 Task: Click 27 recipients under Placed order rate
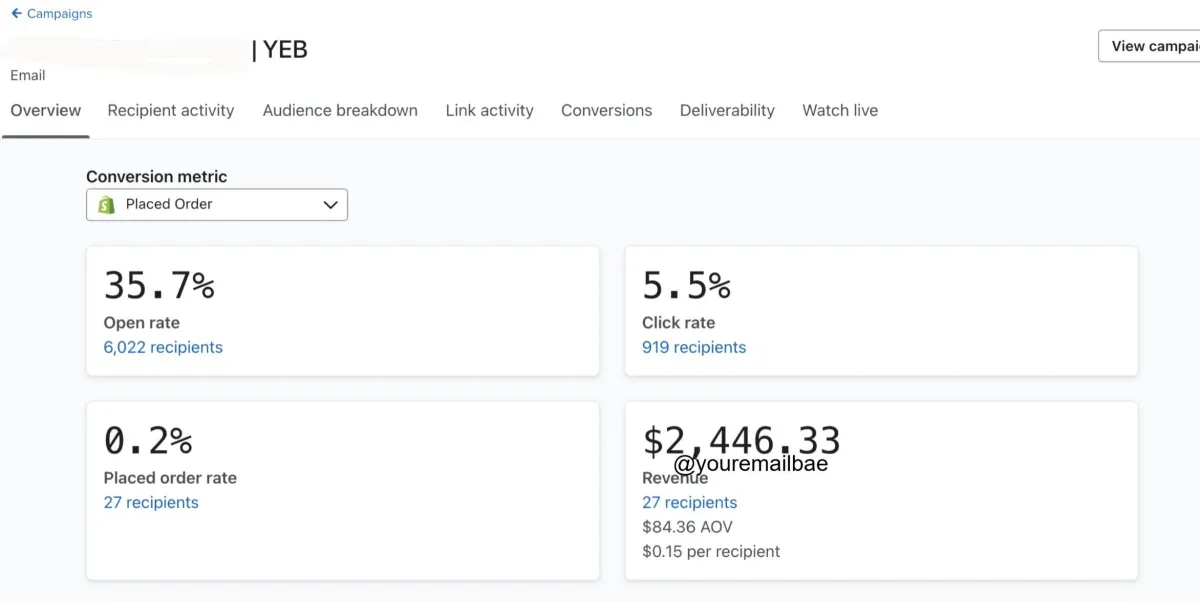point(151,503)
